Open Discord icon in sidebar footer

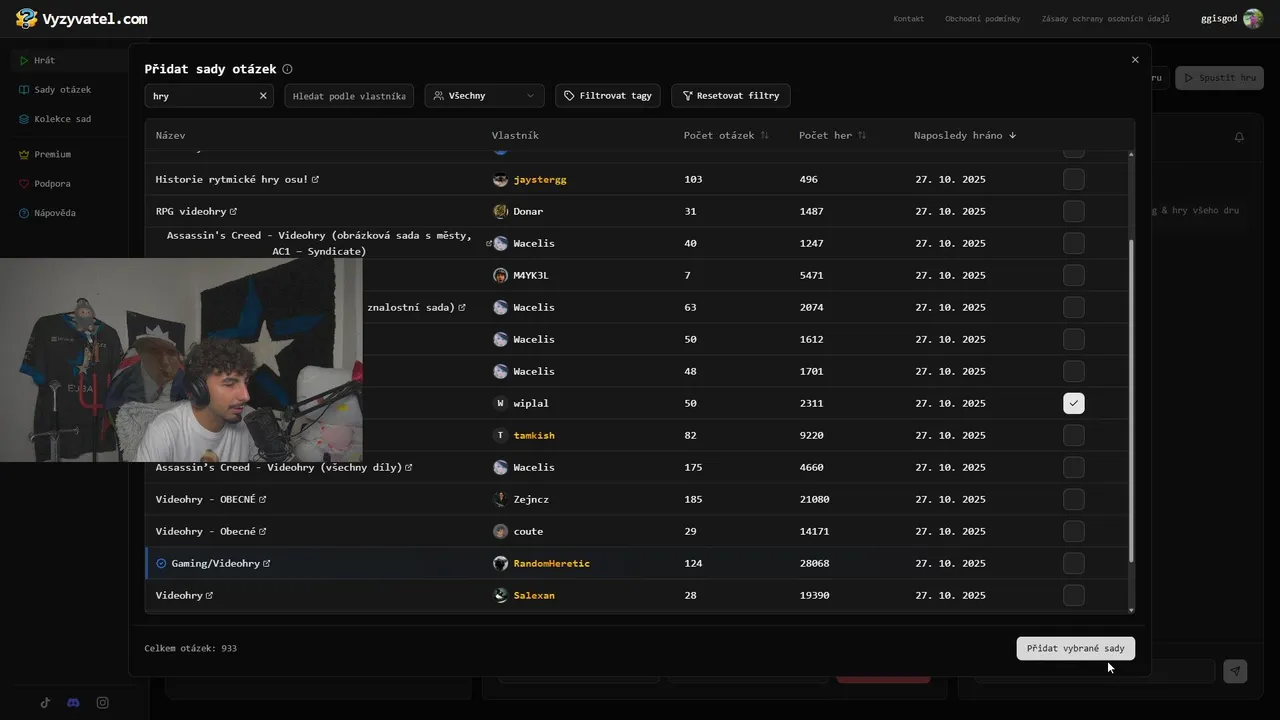click(x=73, y=703)
